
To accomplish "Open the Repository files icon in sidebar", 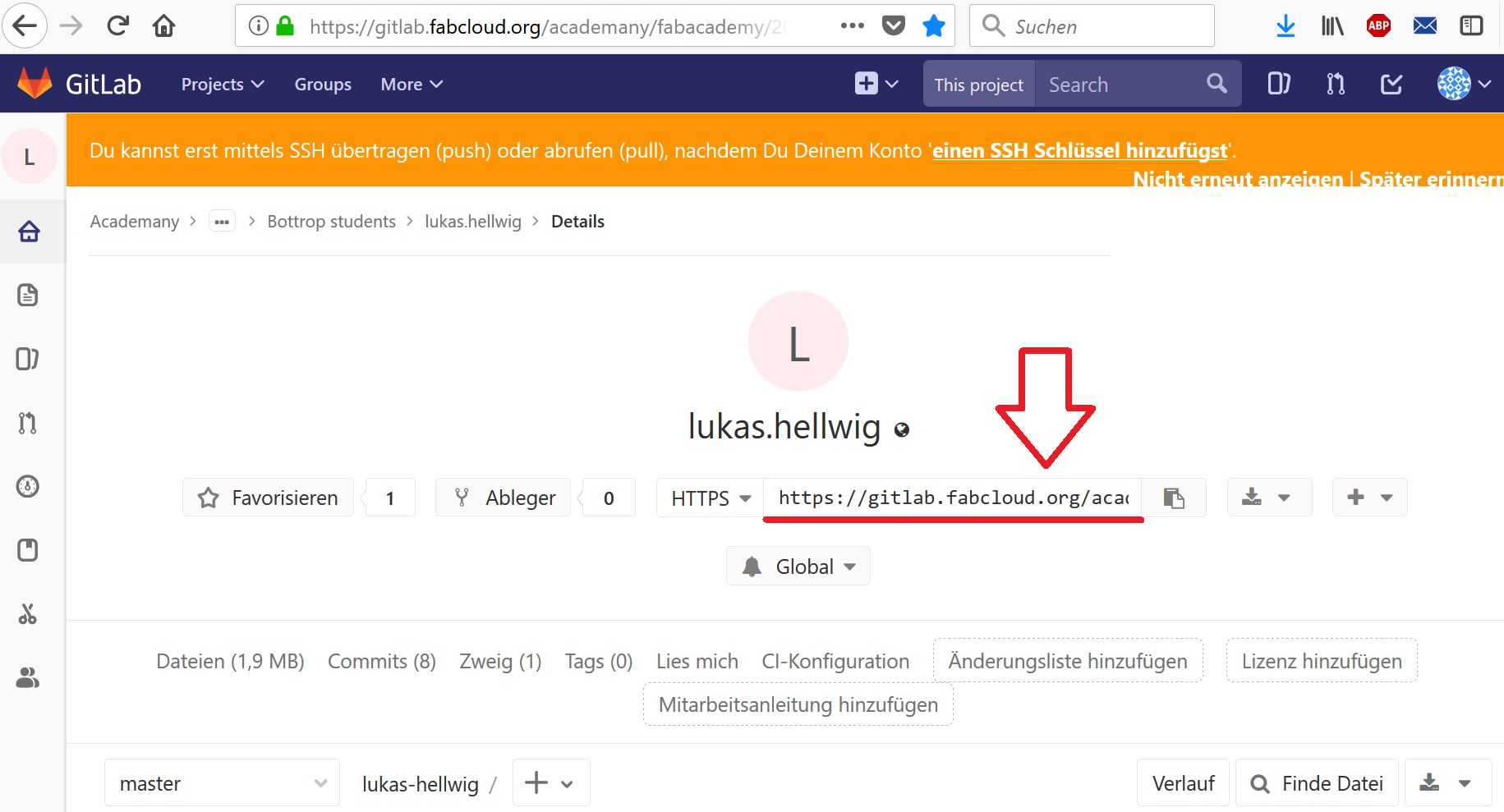I will click(29, 295).
